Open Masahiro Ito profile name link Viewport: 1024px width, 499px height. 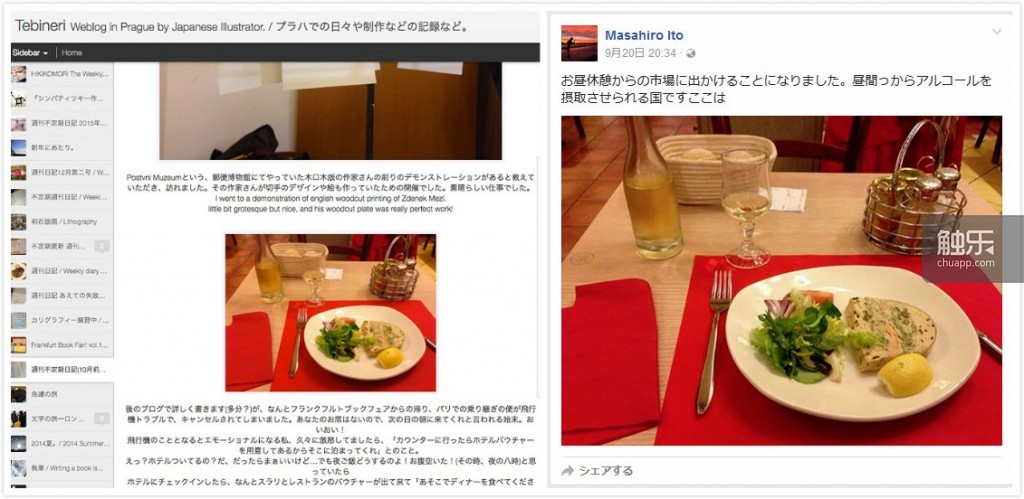click(x=644, y=35)
